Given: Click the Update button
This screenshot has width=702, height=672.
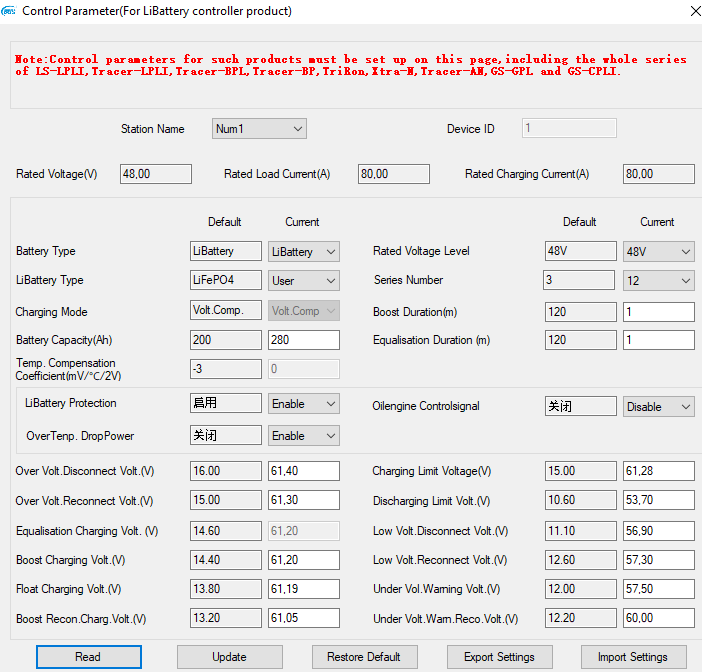Looking at the screenshot, I should coord(229,657).
